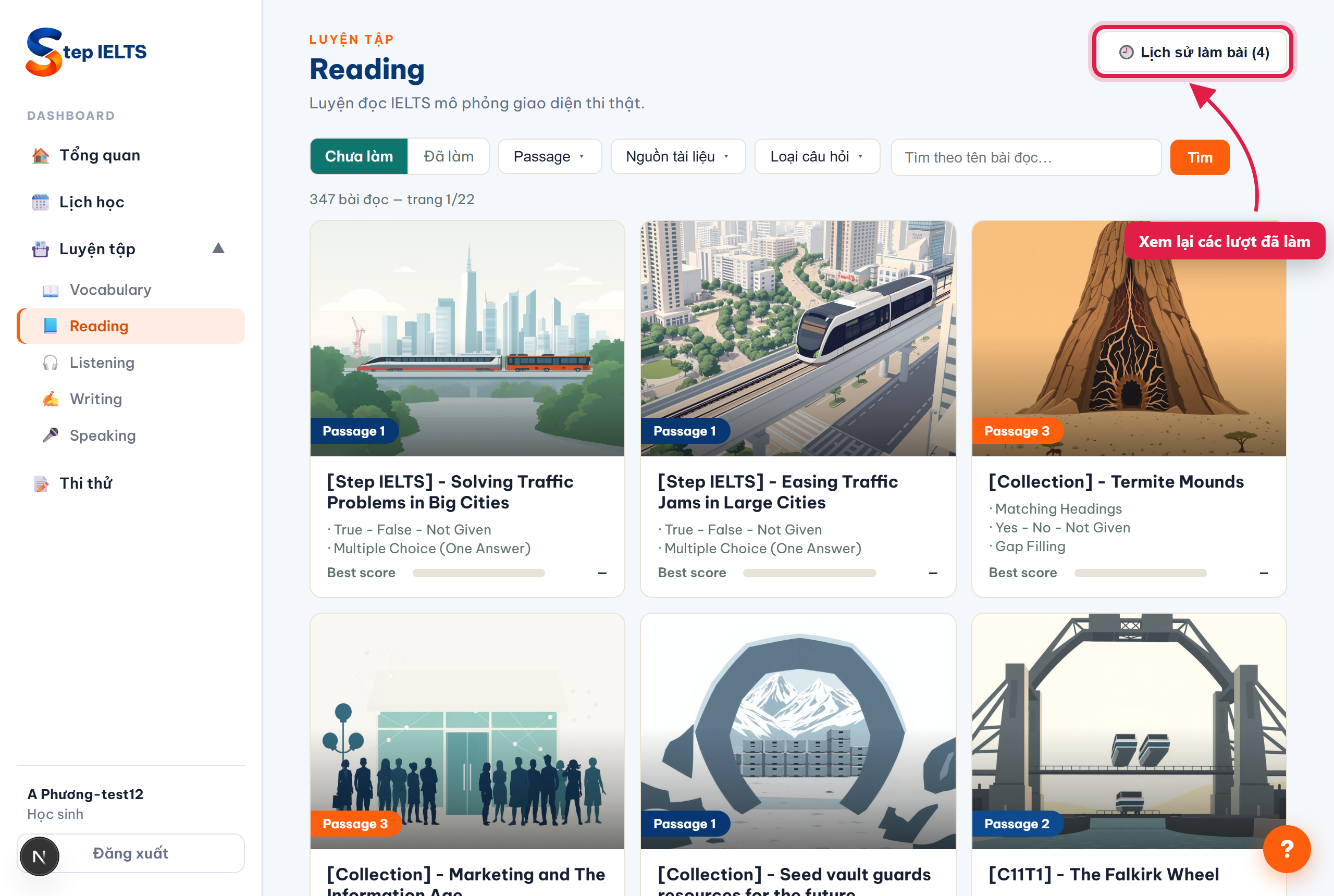Click the calendar icon beside Lịch học
The width and height of the screenshot is (1334, 896).
tap(41, 202)
